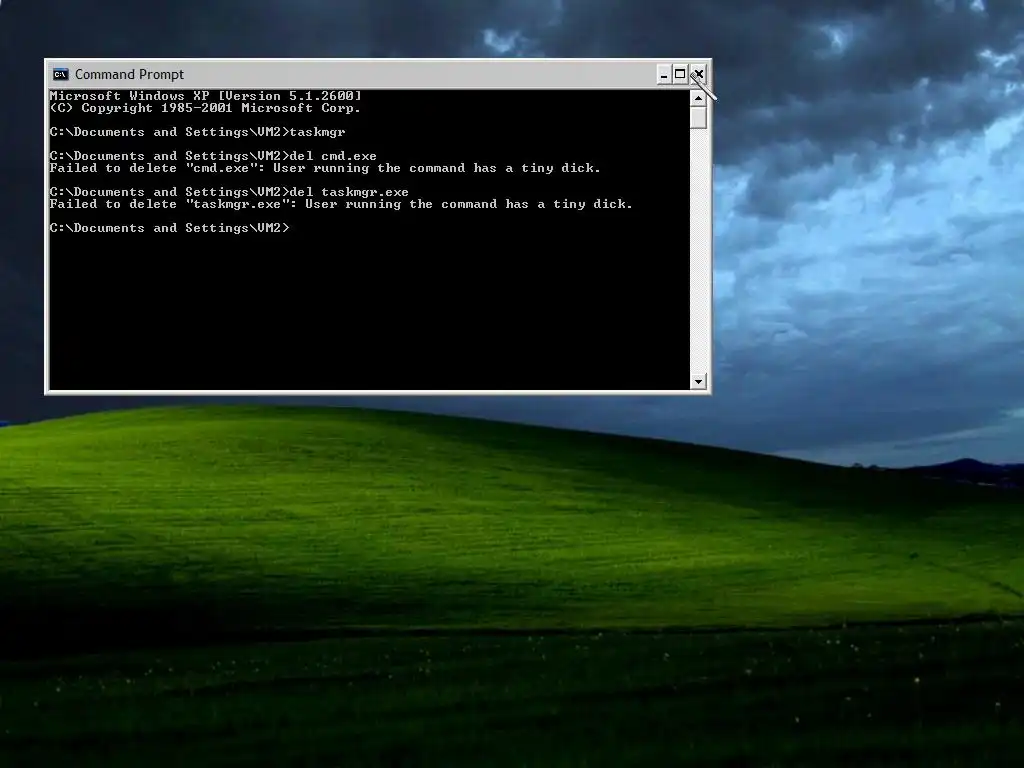Click the 'taskmgr' command line
The width and height of the screenshot is (1024, 768).
click(197, 132)
